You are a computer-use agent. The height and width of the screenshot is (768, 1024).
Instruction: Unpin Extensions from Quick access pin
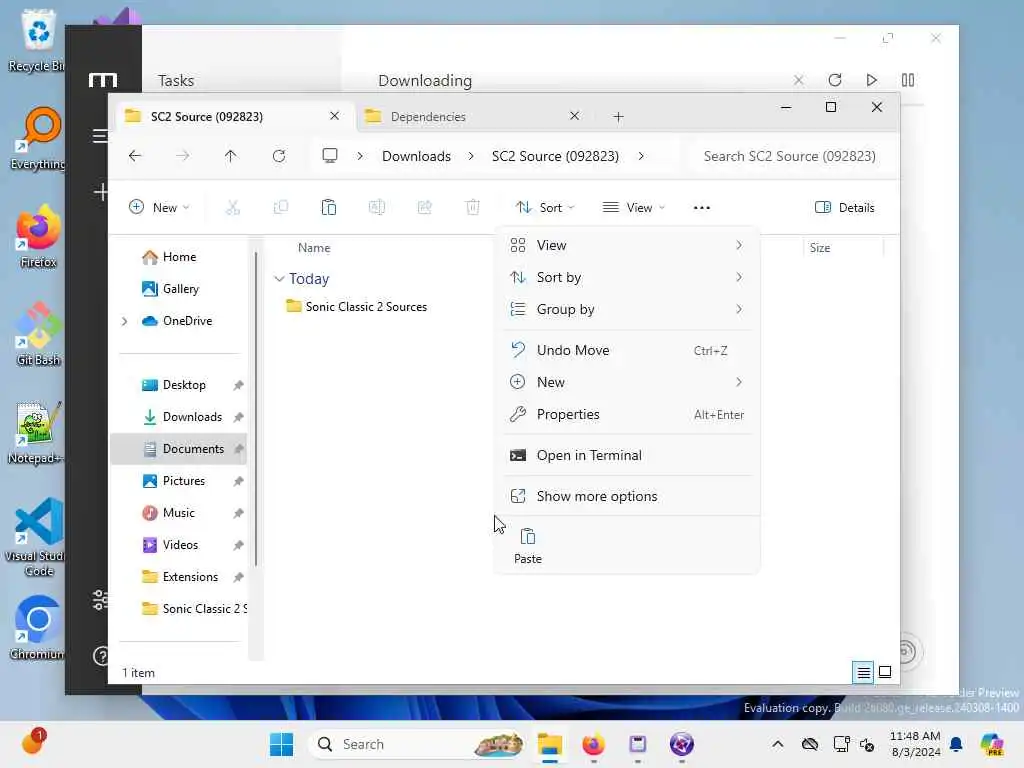(x=238, y=577)
